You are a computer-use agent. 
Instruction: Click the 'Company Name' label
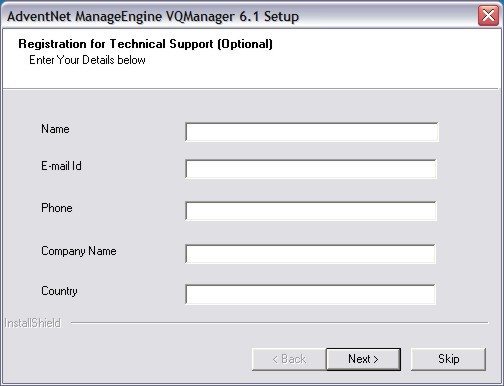click(79, 251)
